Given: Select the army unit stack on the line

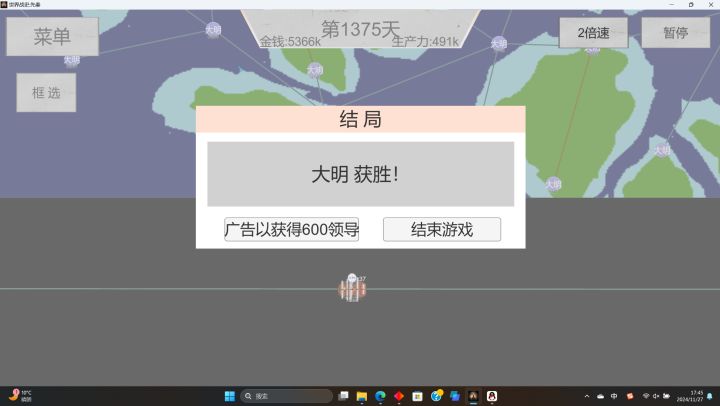Looking at the screenshot, I should [x=352, y=289].
